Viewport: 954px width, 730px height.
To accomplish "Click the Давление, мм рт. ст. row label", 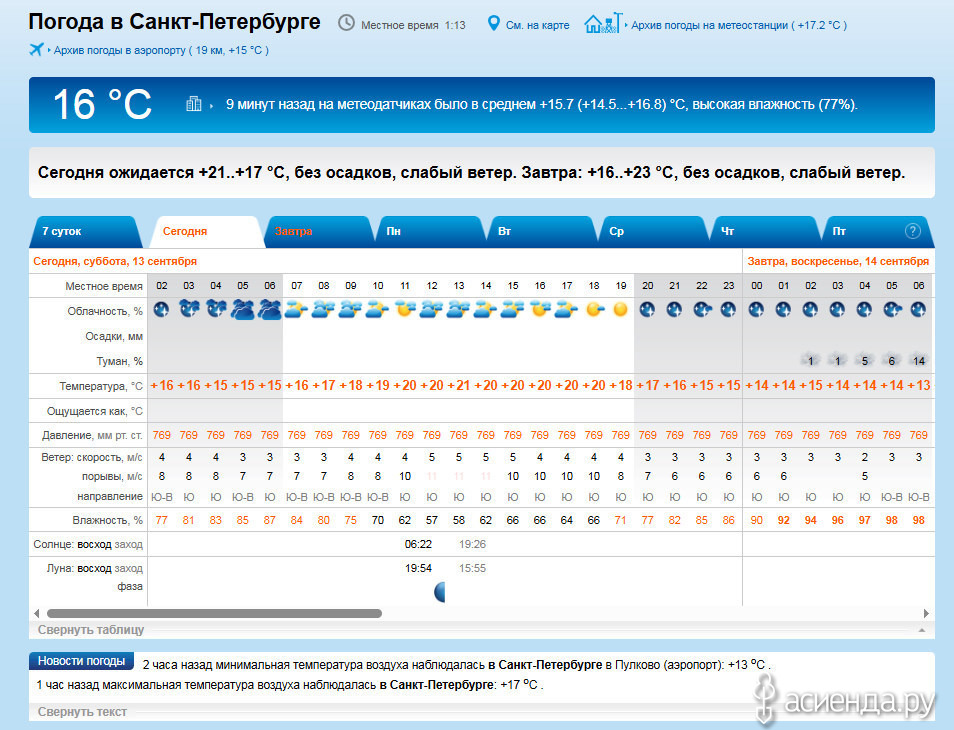I will (x=92, y=436).
